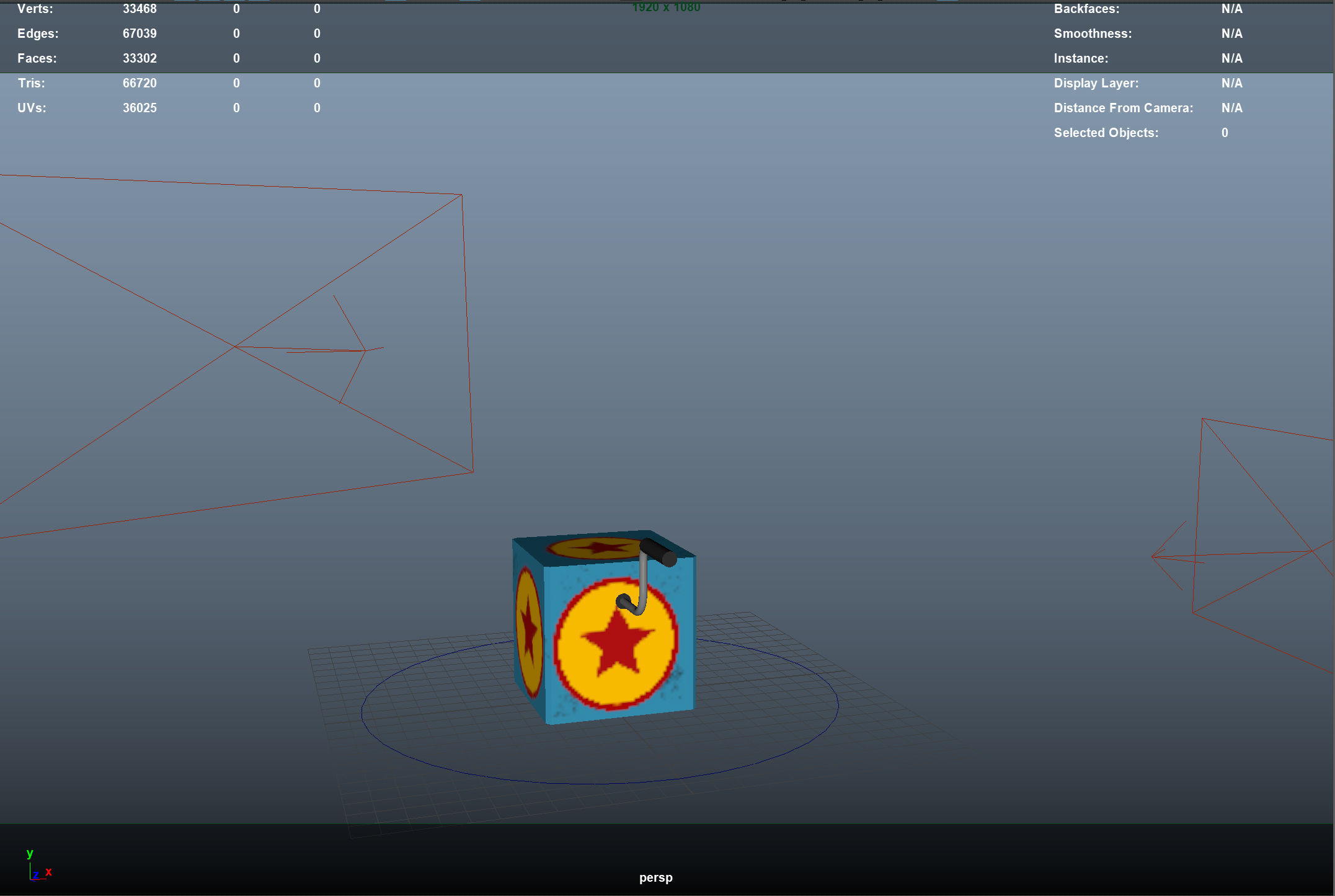This screenshot has height=896, width=1335.
Task: Click the N/A beside Distance From Camera
Action: (1232, 108)
